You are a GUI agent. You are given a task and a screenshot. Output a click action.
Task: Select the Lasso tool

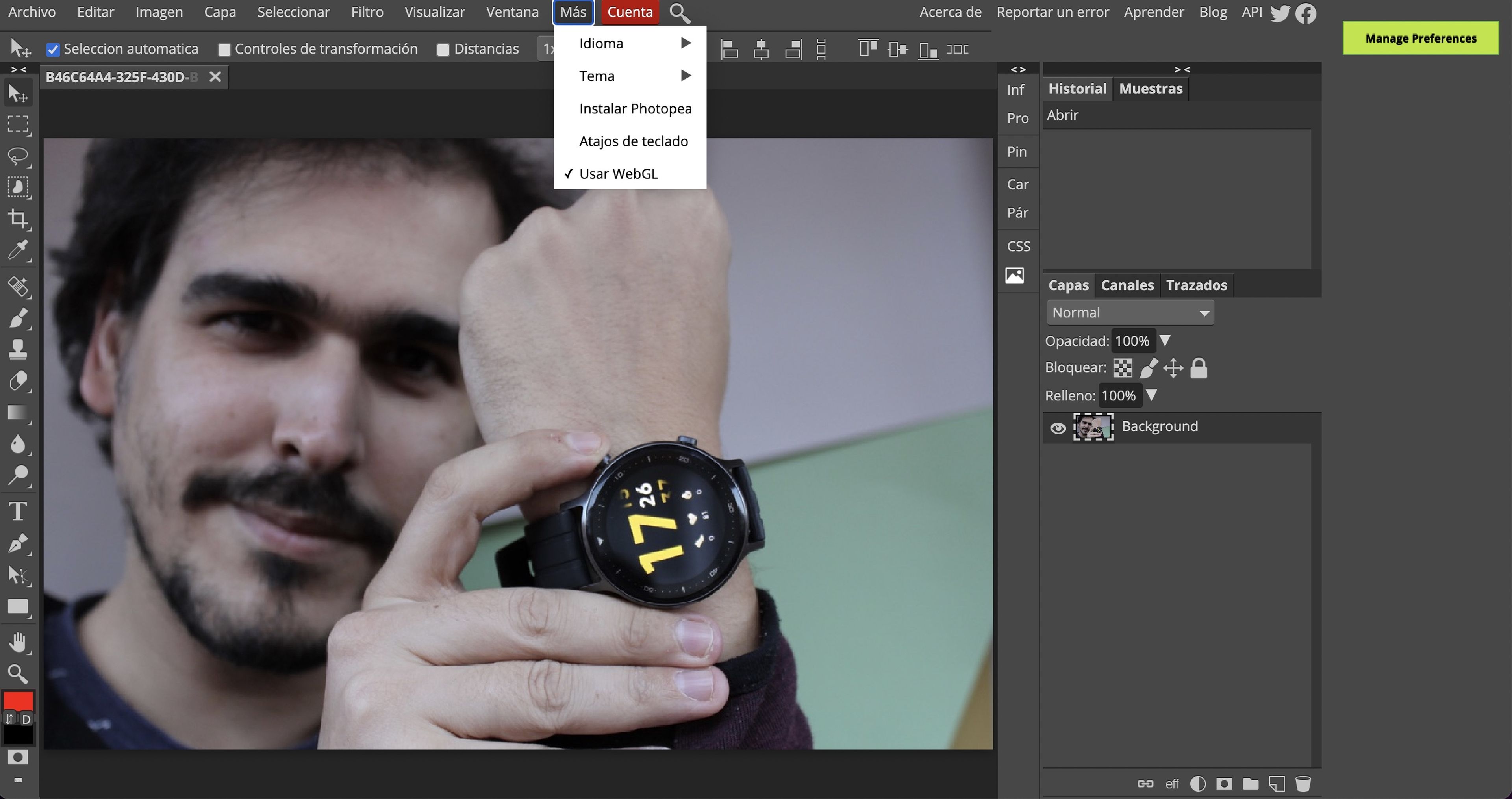tap(18, 156)
